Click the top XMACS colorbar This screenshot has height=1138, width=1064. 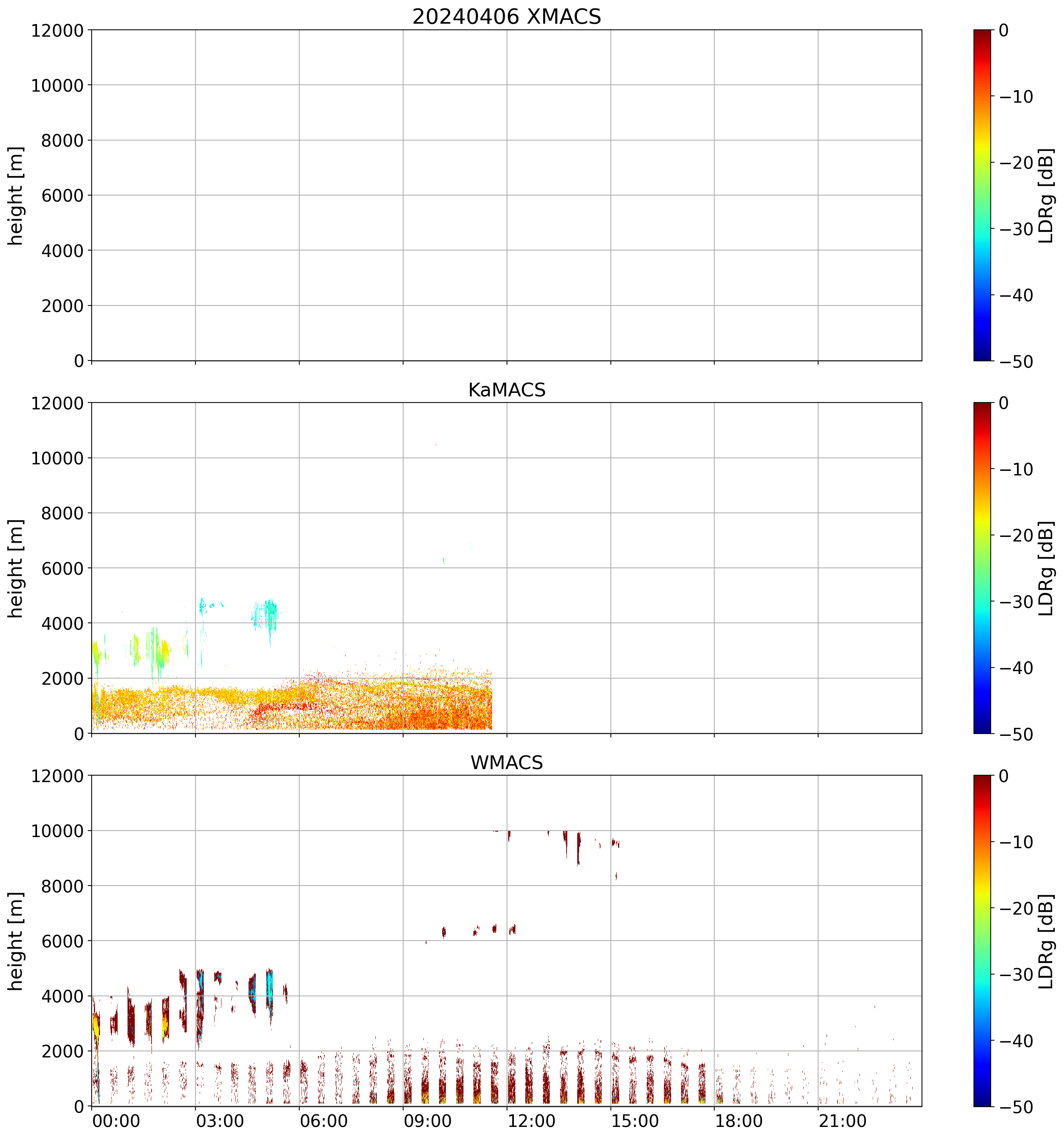982,195
